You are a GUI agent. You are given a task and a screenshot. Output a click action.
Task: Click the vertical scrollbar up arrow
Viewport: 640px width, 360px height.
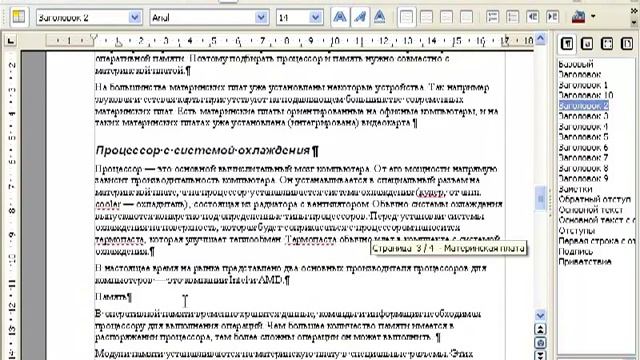[540, 39]
